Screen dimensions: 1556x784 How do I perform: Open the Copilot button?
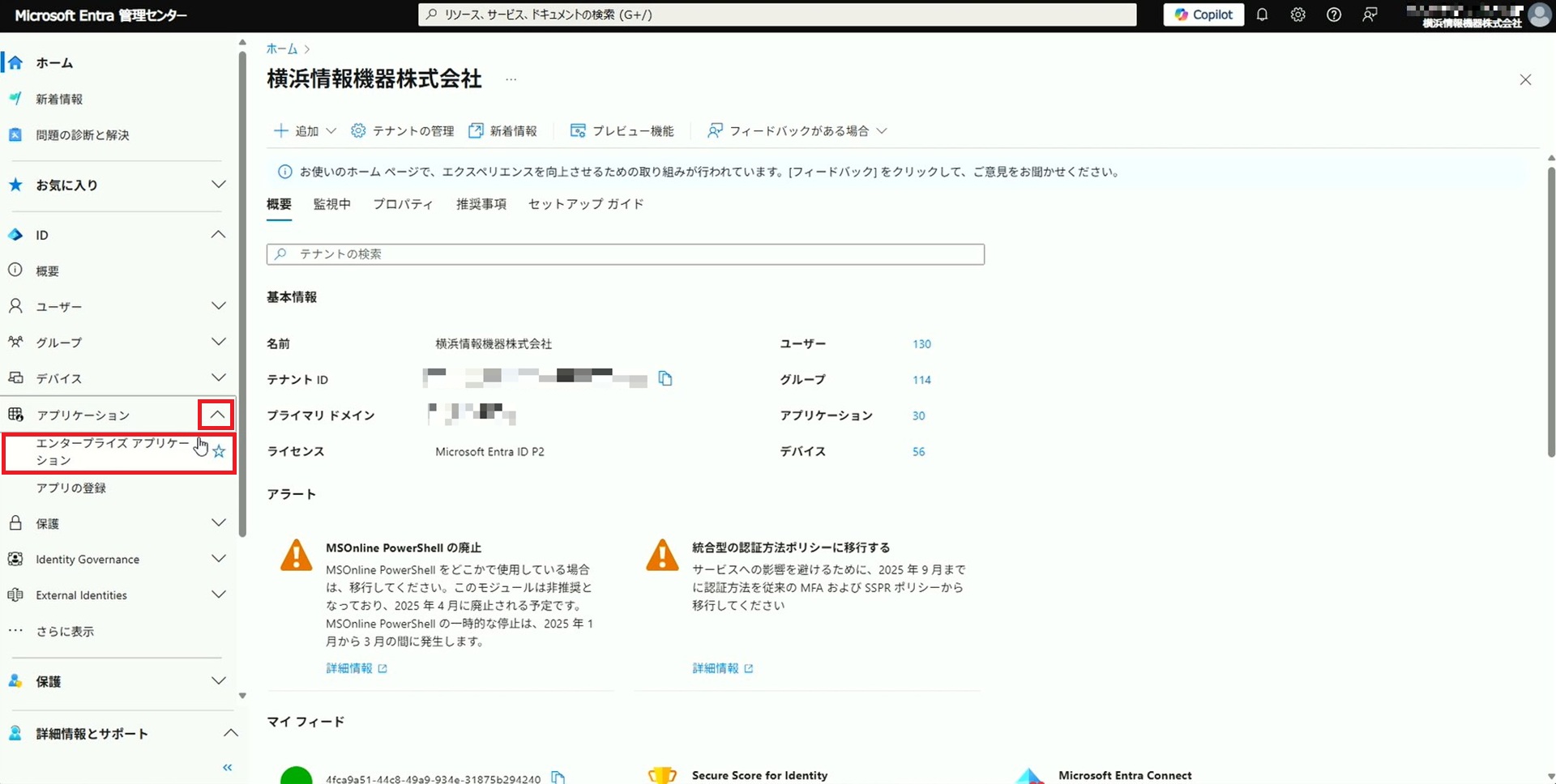click(1203, 15)
